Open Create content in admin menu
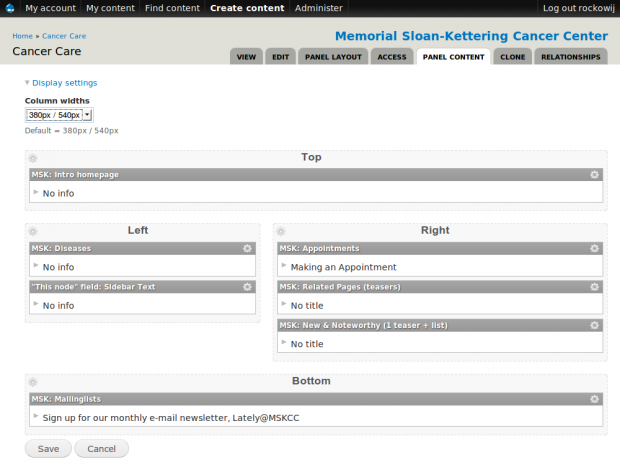Viewport: 620px width, 465px height. (x=247, y=8)
